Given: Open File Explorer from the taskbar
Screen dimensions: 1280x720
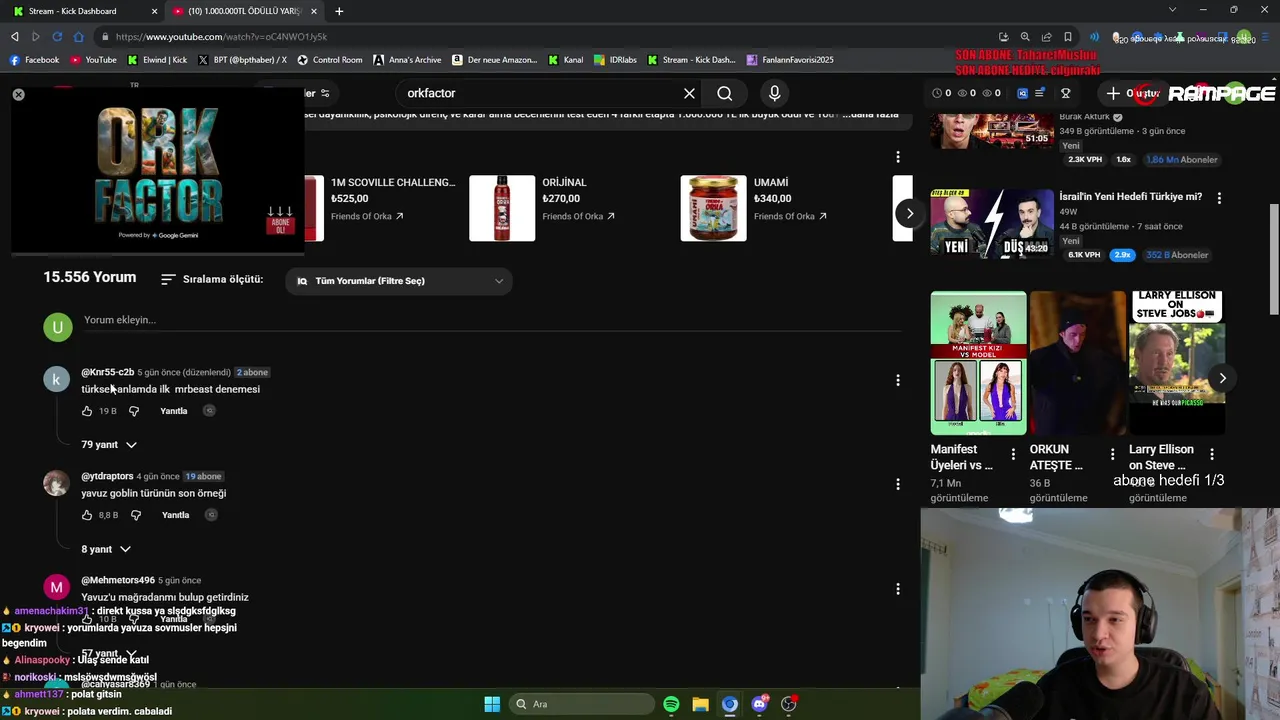Looking at the screenshot, I should coord(700,704).
